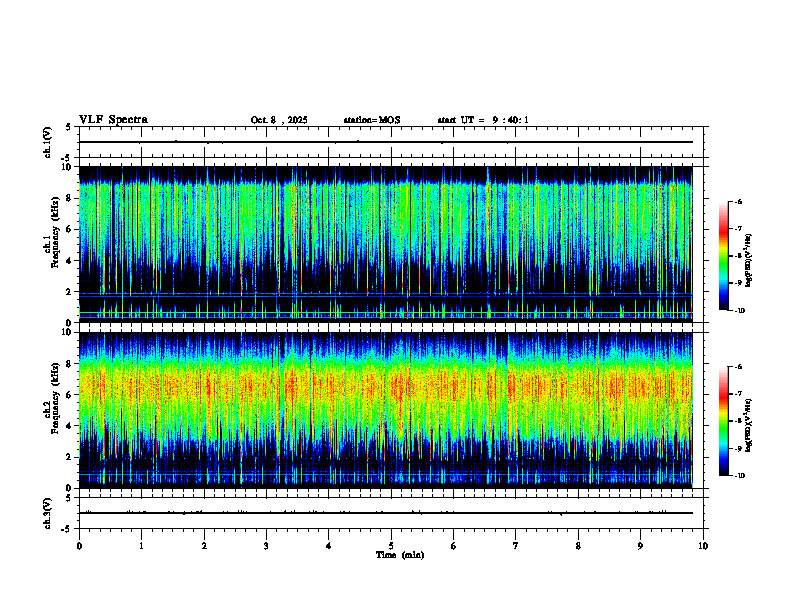Click the "VLF Spectra" plot title

click(x=113, y=120)
